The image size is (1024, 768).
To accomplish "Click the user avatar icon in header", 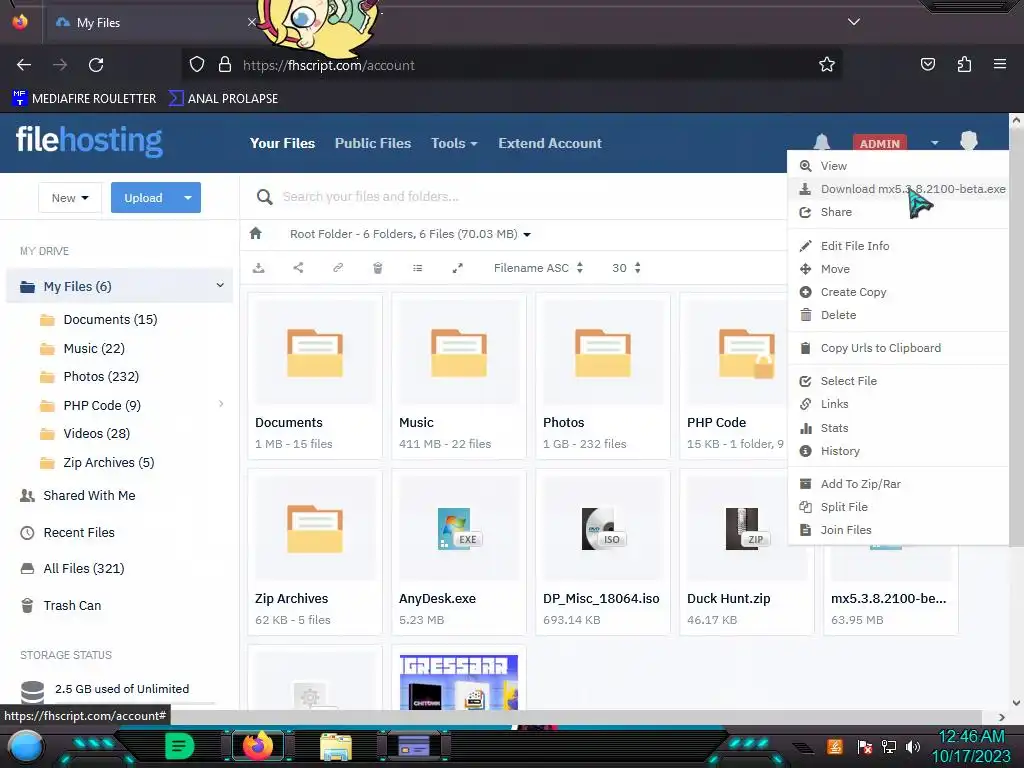I will coord(969,140).
